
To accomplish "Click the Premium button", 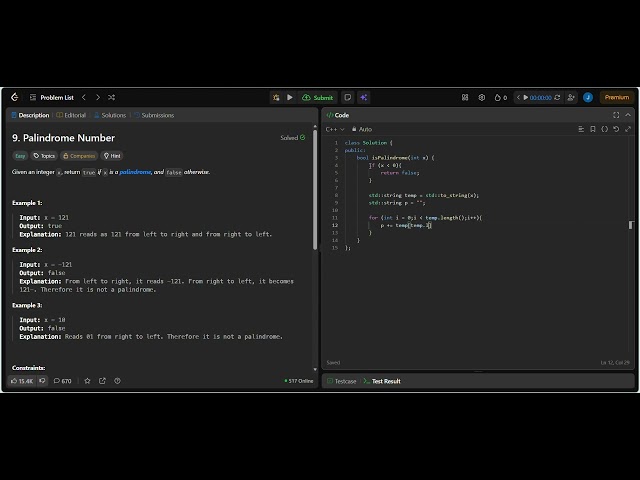I will [617, 97].
